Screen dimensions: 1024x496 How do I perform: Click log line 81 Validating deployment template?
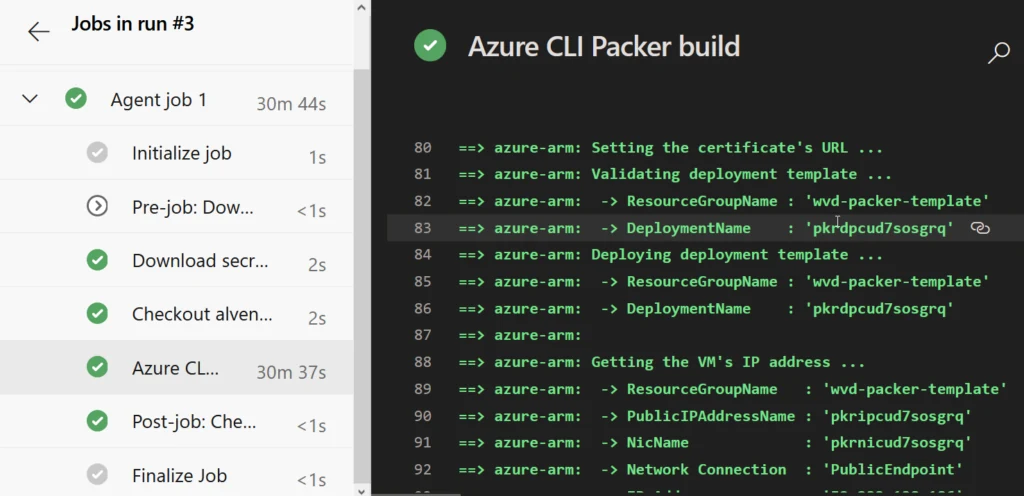[675, 174]
